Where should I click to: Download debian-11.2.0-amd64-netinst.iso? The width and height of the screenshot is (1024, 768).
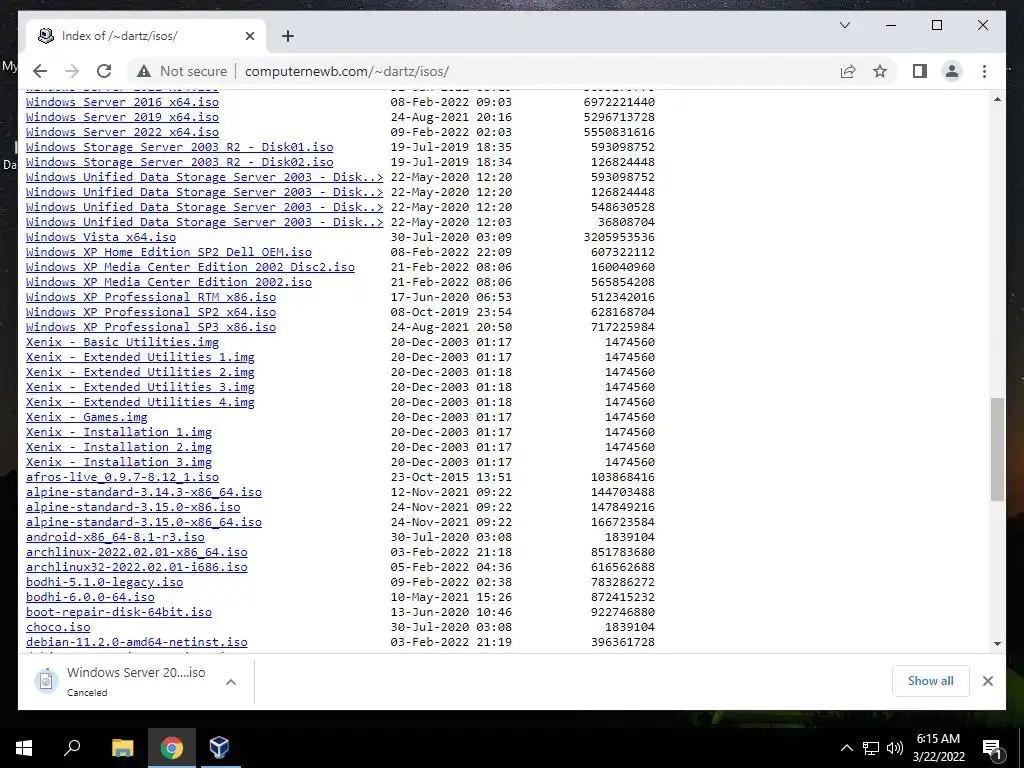136,643
